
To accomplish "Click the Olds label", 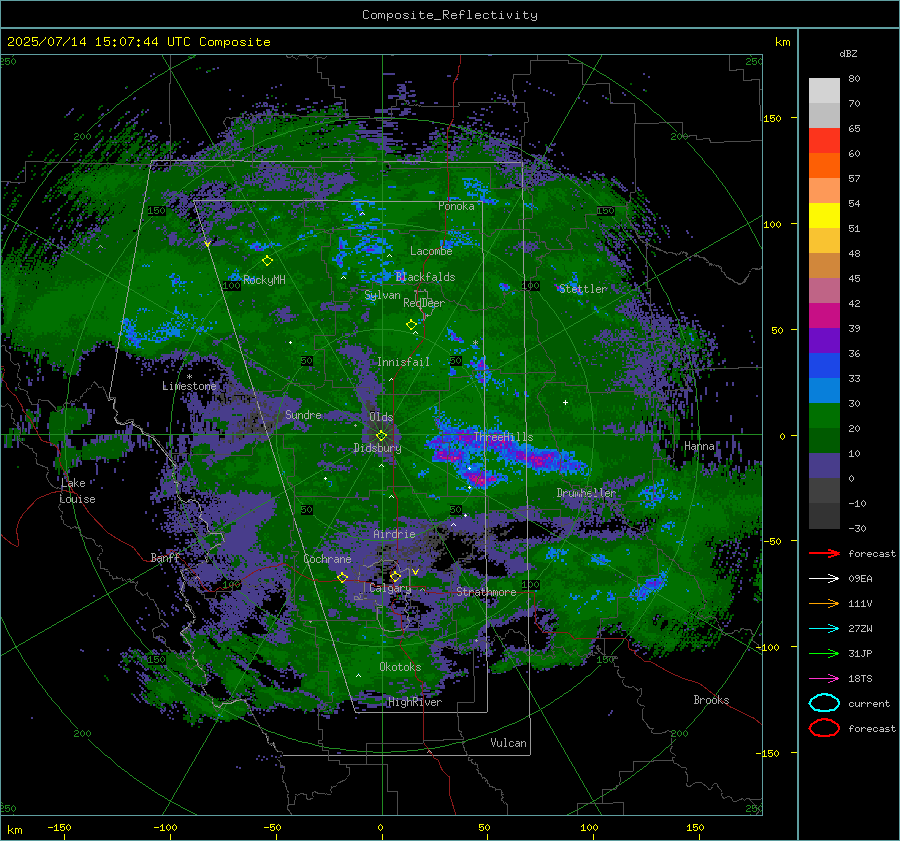I will tap(381, 417).
